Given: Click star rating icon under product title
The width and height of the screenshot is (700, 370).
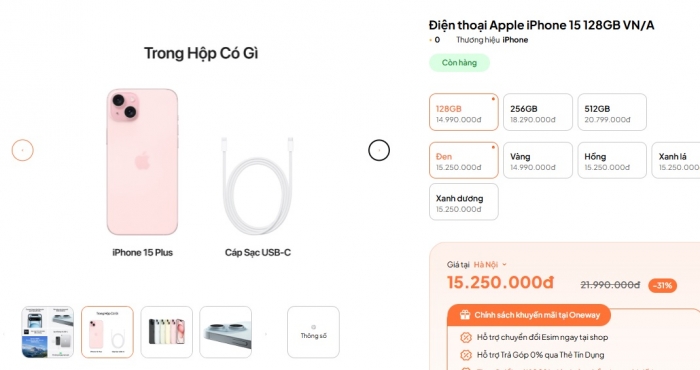Looking at the screenshot, I should (x=430, y=40).
